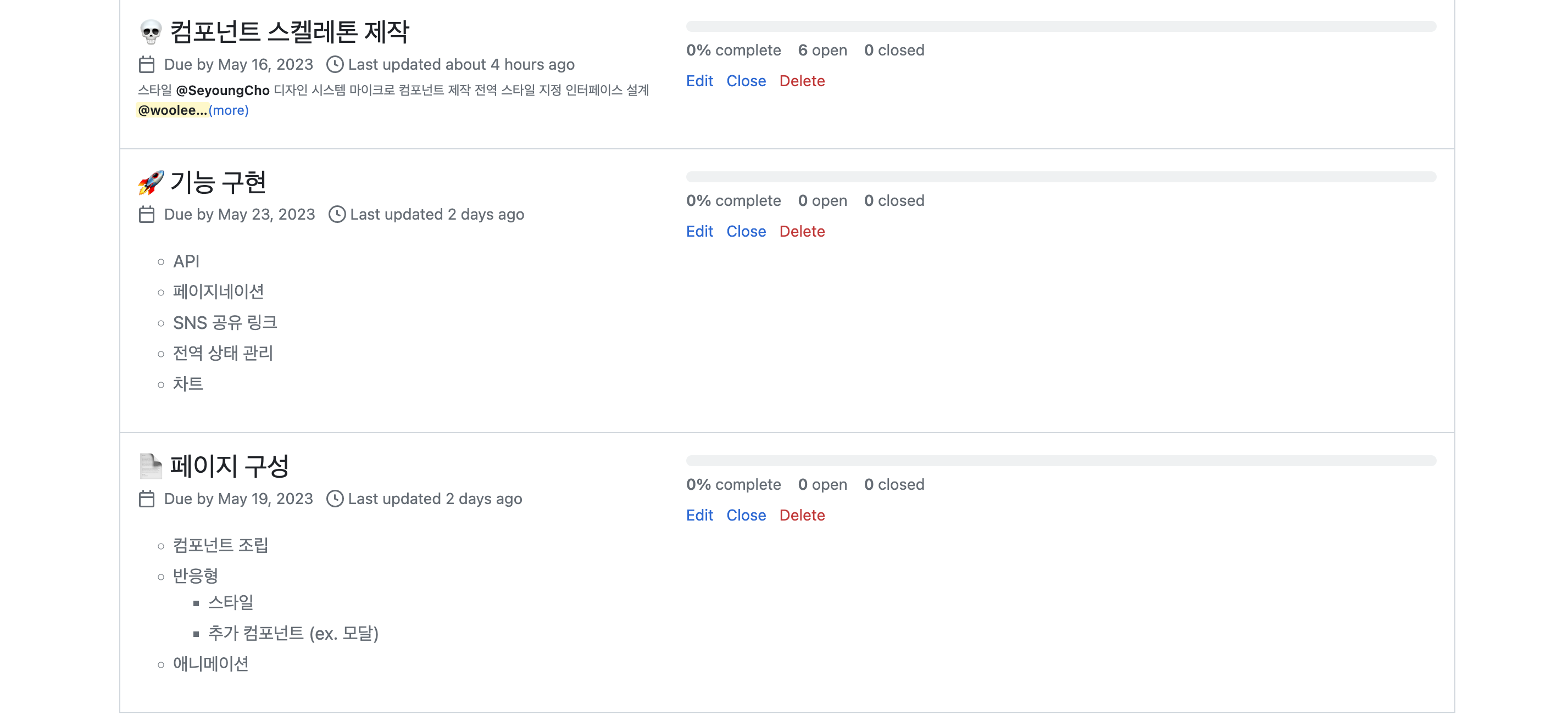This screenshot has width=1568, height=716.
Task: Click the page emoji beside 페이지 구성
Action: tap(151, 466)
